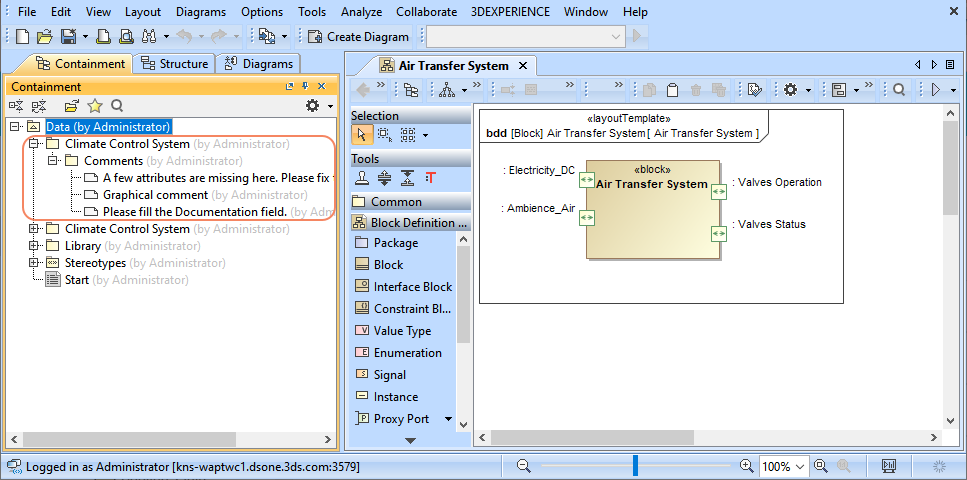
Task: Collapse the Comments tree node
Action: pyautogui.click(x=54, y=161)
